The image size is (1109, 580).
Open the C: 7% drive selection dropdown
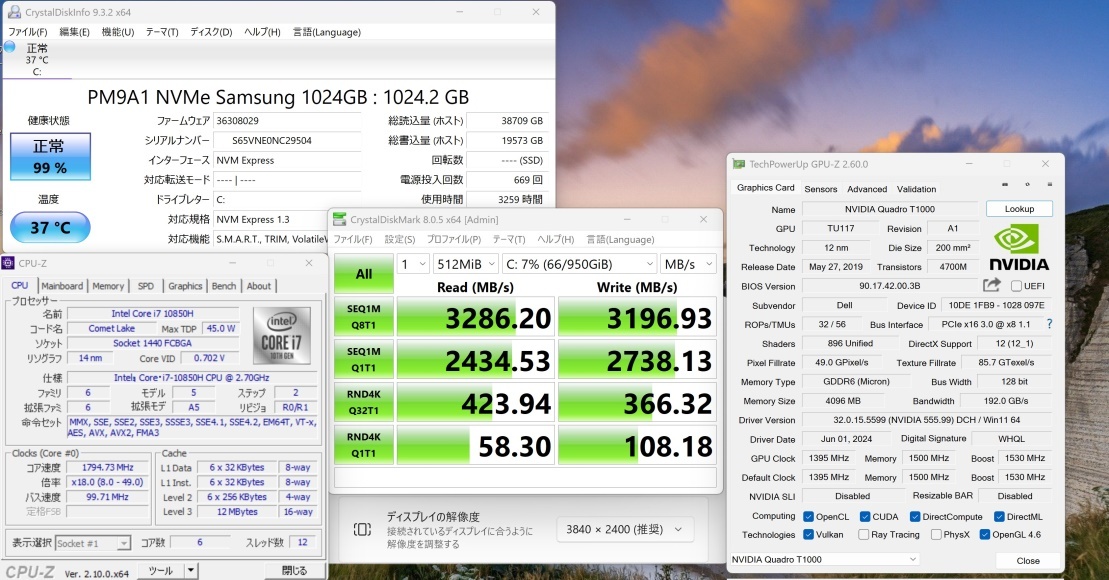click(580, 264)
